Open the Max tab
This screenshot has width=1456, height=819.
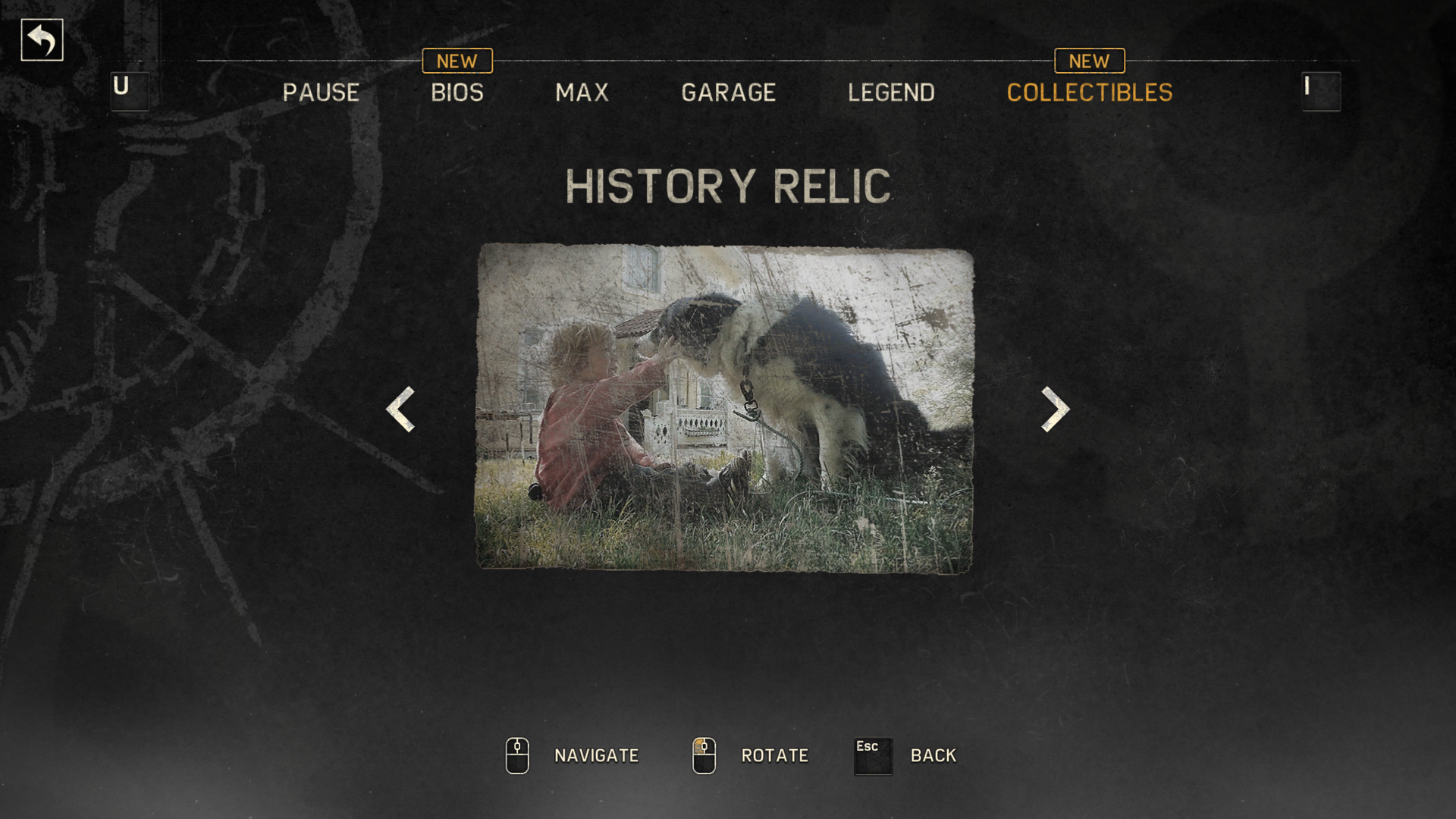tap(582, 93)
